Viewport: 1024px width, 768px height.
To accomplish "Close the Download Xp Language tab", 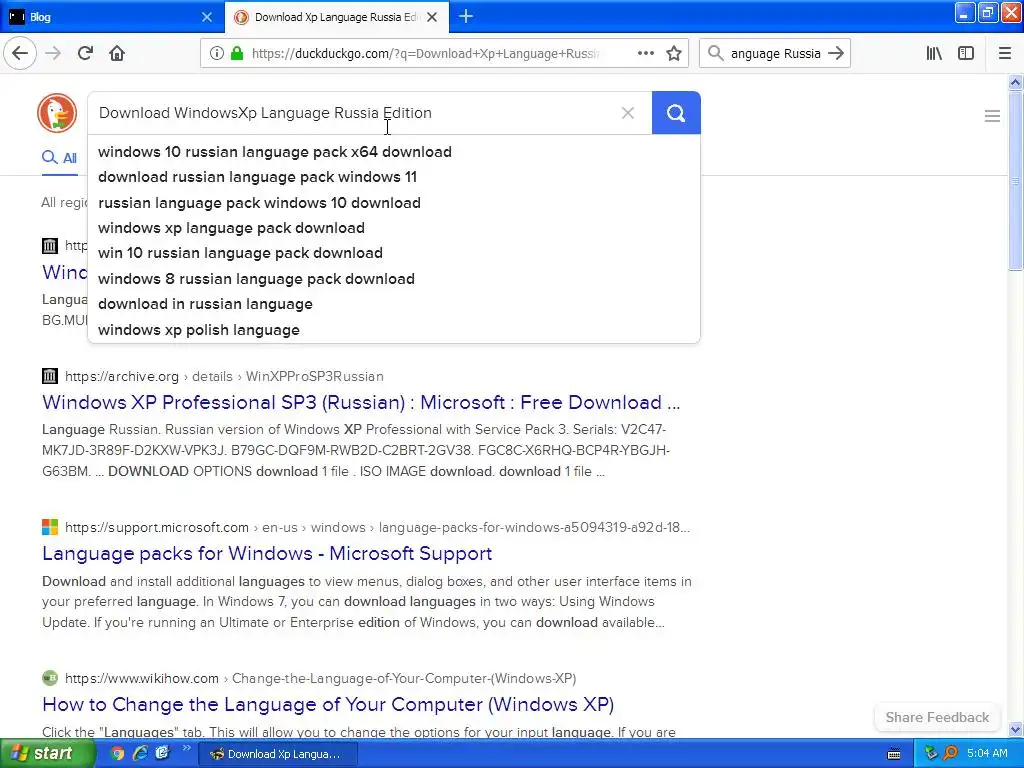I will point(432,17).
